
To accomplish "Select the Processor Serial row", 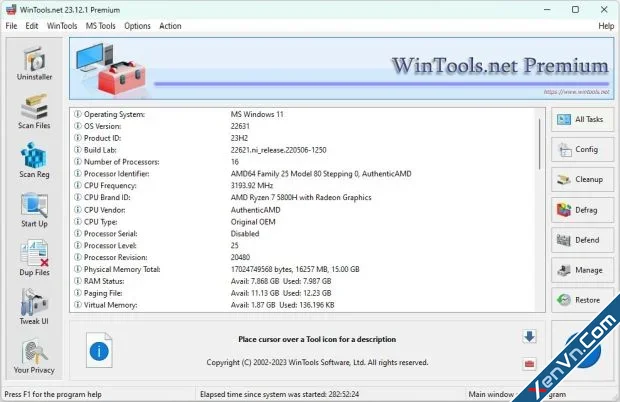I will point(304,234).
